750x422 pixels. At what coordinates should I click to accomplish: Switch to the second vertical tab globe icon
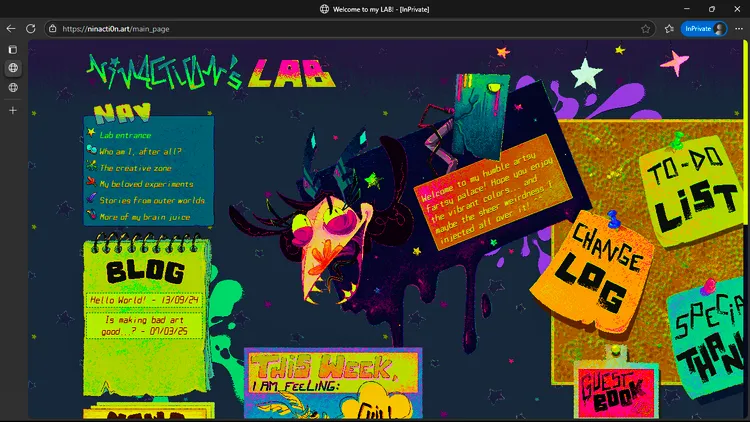coord(13,88)
